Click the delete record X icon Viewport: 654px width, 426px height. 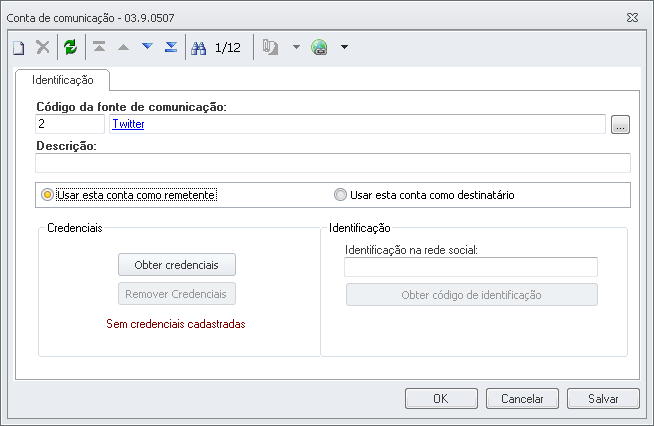(x=43, y=47)
